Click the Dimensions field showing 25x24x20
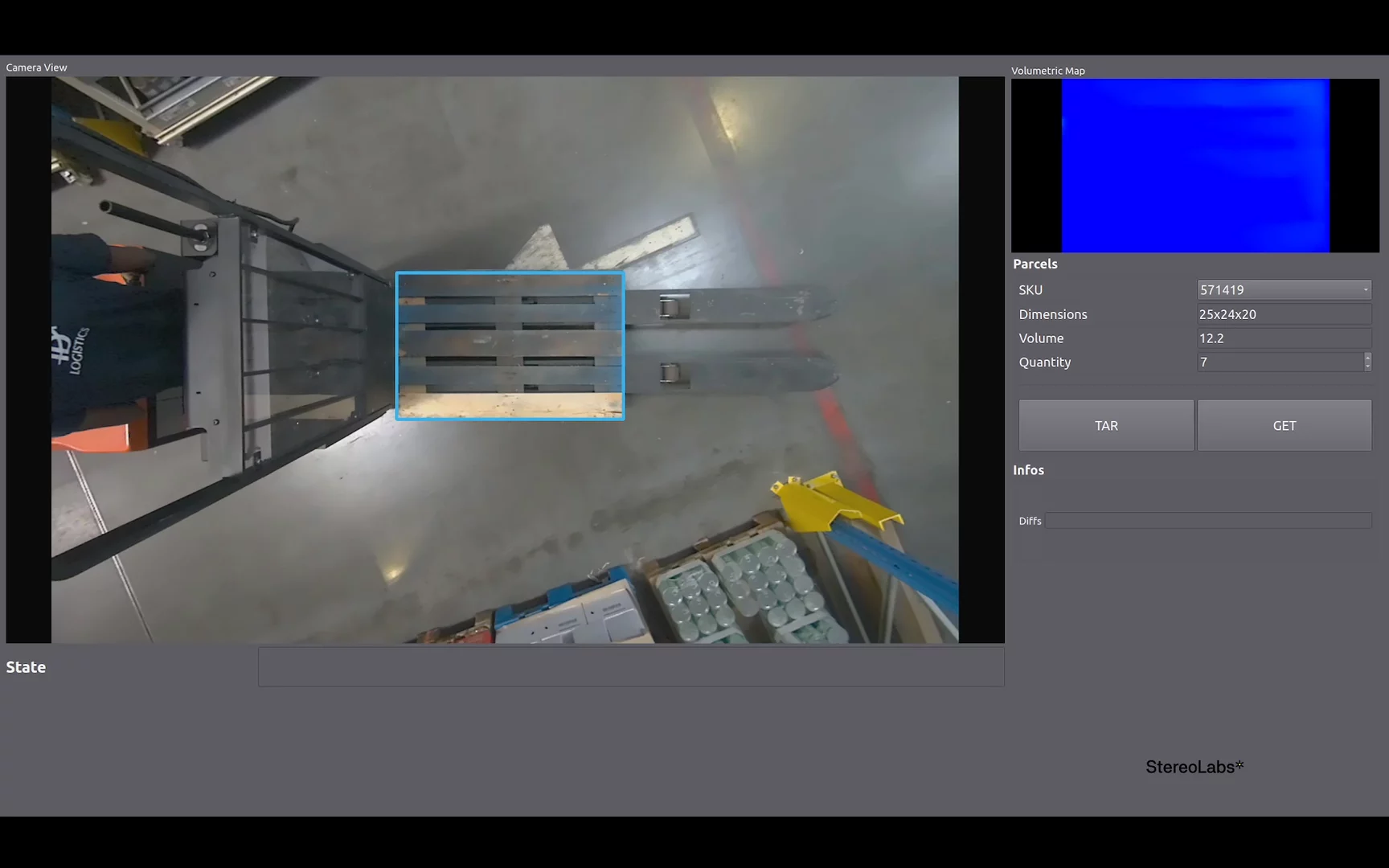Screen dimensions: 1389x868 [x=1284, y=314]
